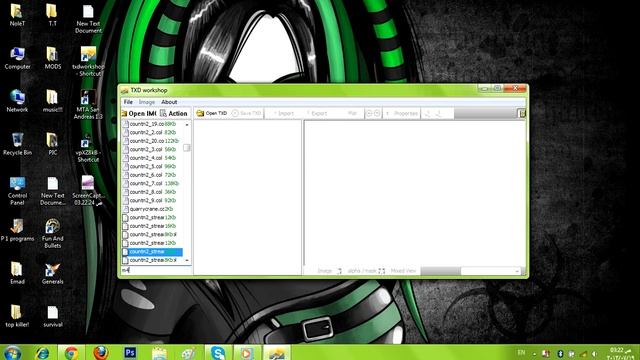Open PIC folder on desktop

point(52,144)
